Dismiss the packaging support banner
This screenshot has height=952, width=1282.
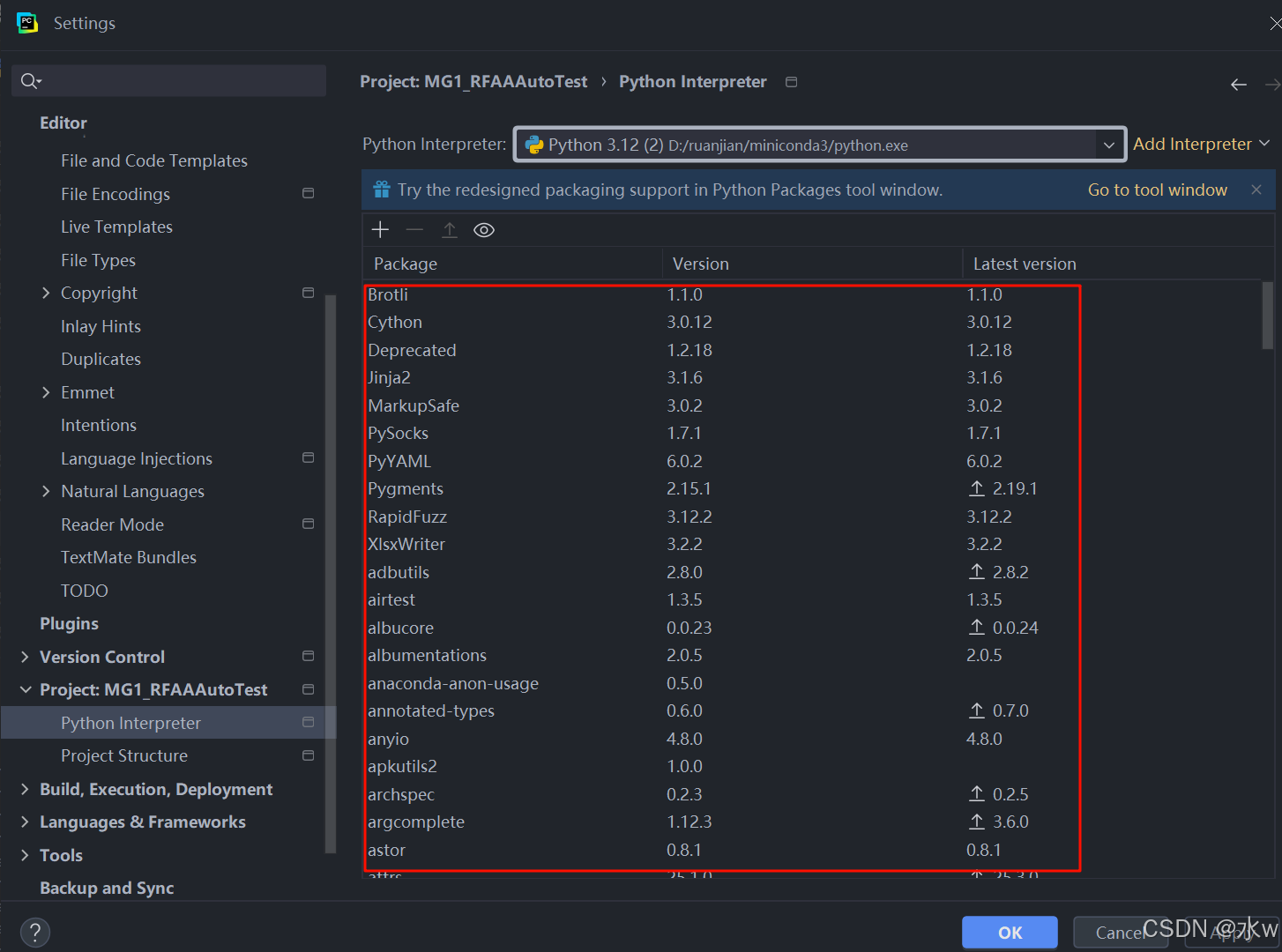1256,190
